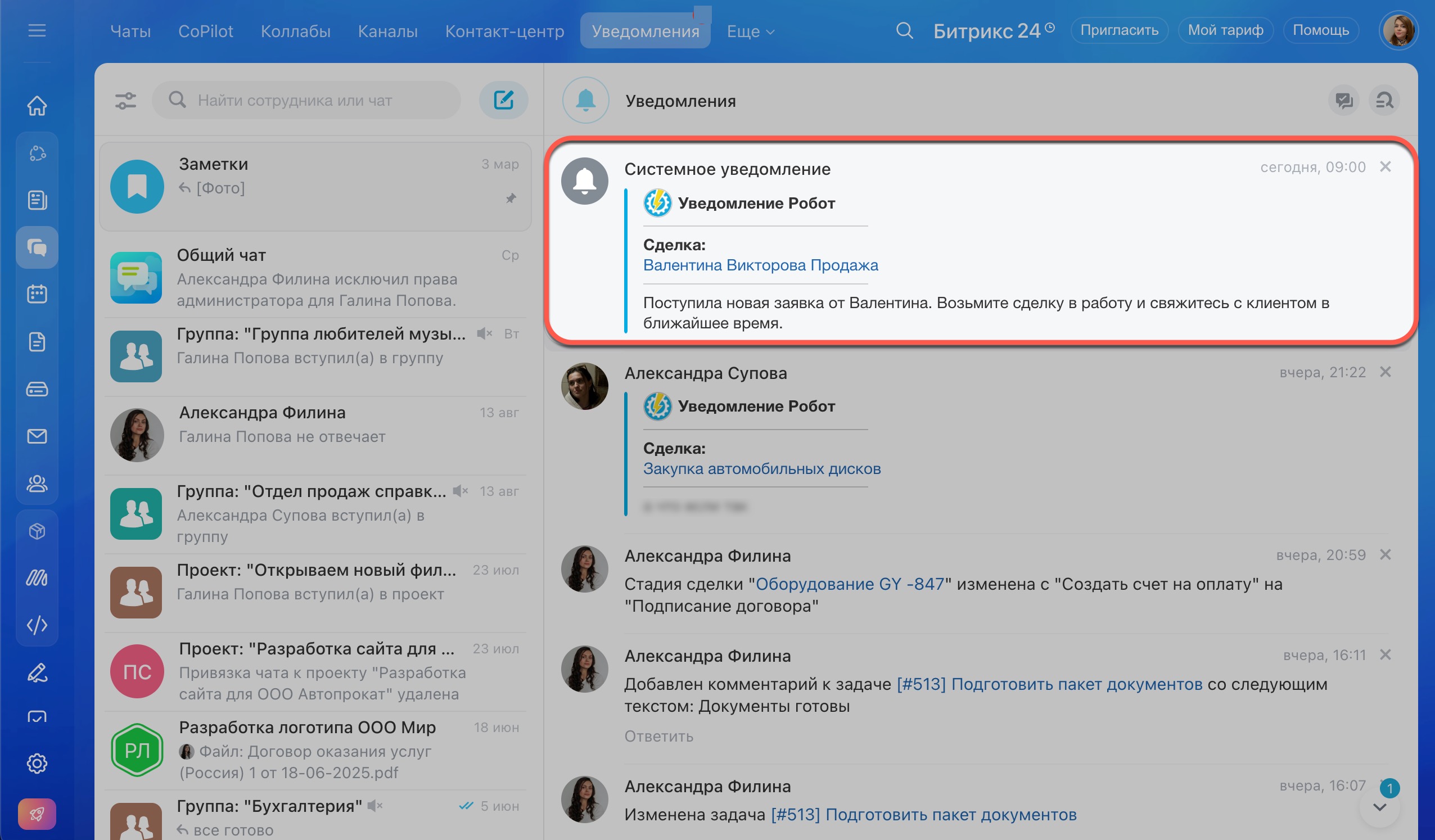Click the pin icon on Заметки chat
The width and height of the screenshot is (1435, 840).
click(x=511, y=198)
